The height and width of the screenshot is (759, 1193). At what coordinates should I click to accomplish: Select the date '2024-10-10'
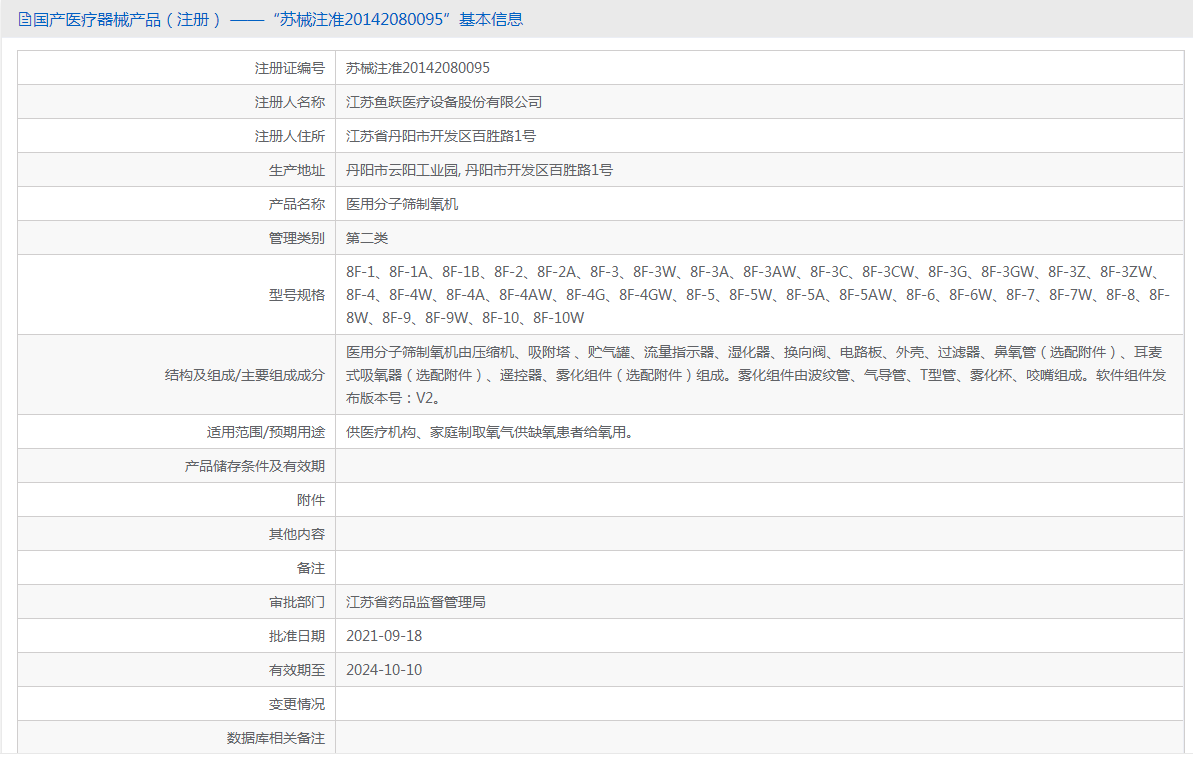(384, 671)
